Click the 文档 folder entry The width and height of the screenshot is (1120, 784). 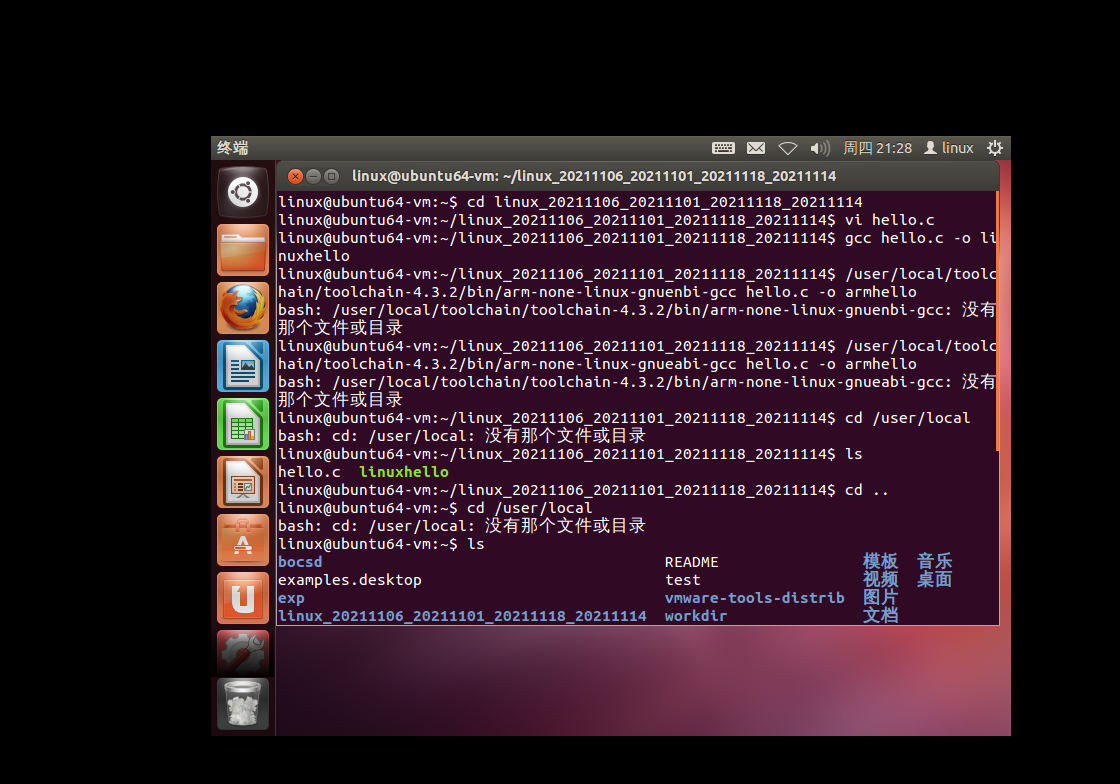(880, 615)
